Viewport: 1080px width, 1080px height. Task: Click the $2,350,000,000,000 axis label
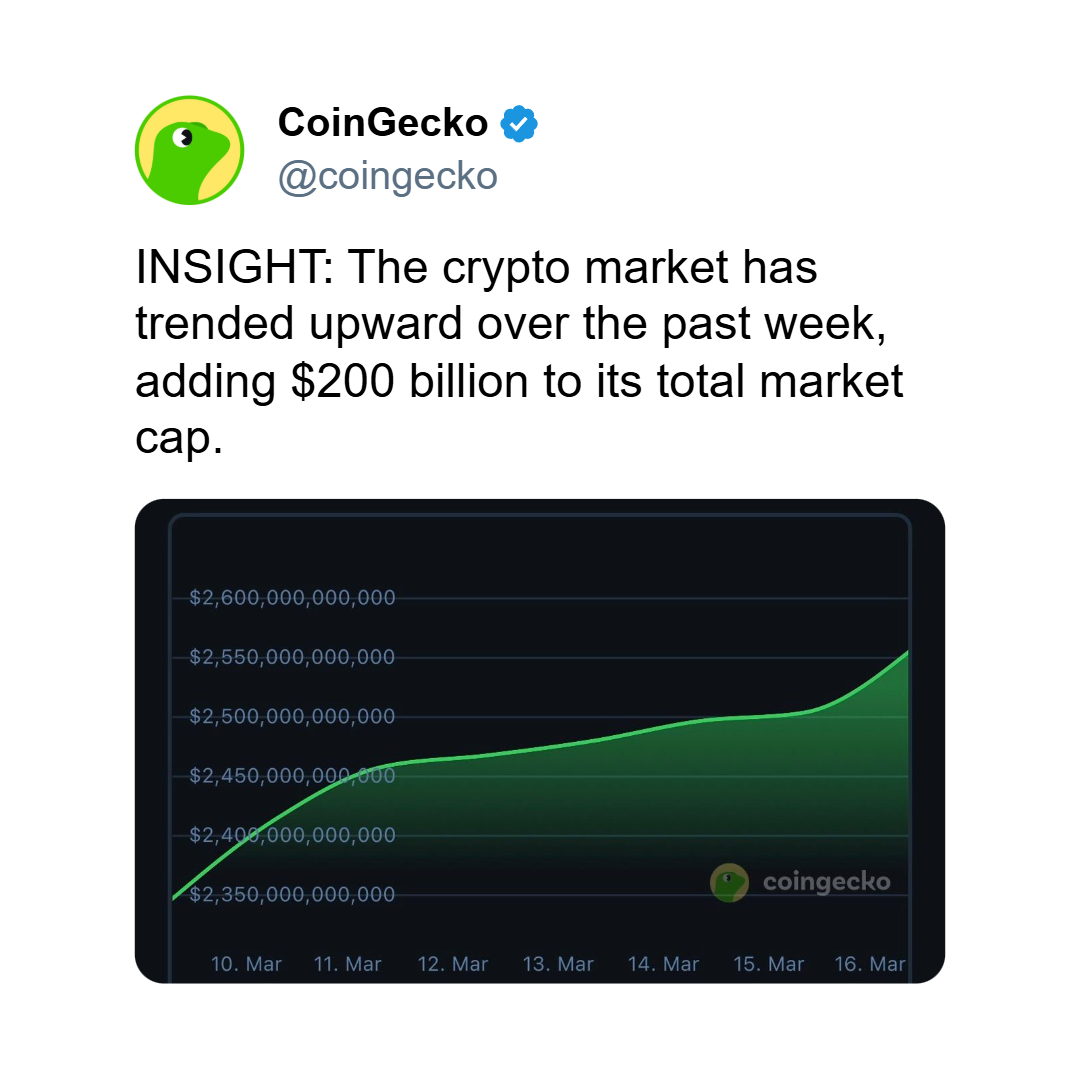[x=292, y=894]
